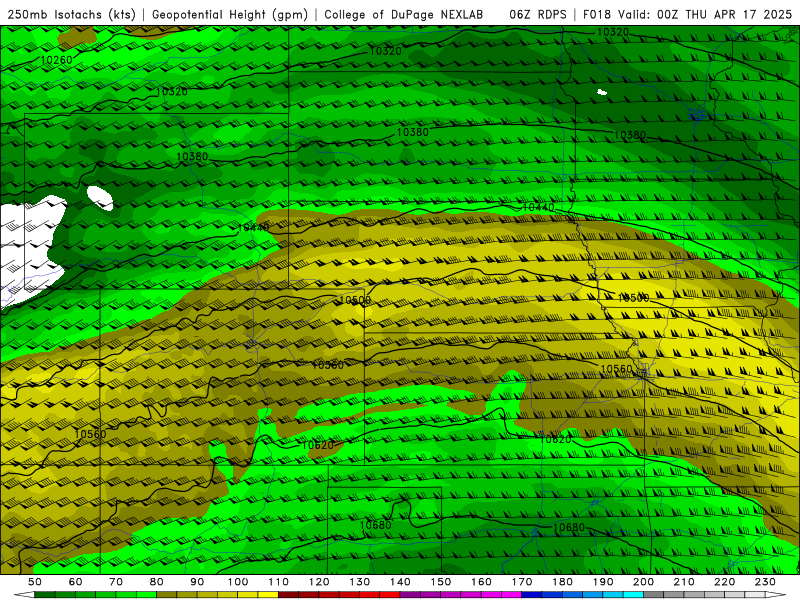
Task: Click the "F018 Valid: 00Z THU APR 17 2025" text
Action: click(x=687, y=14)
